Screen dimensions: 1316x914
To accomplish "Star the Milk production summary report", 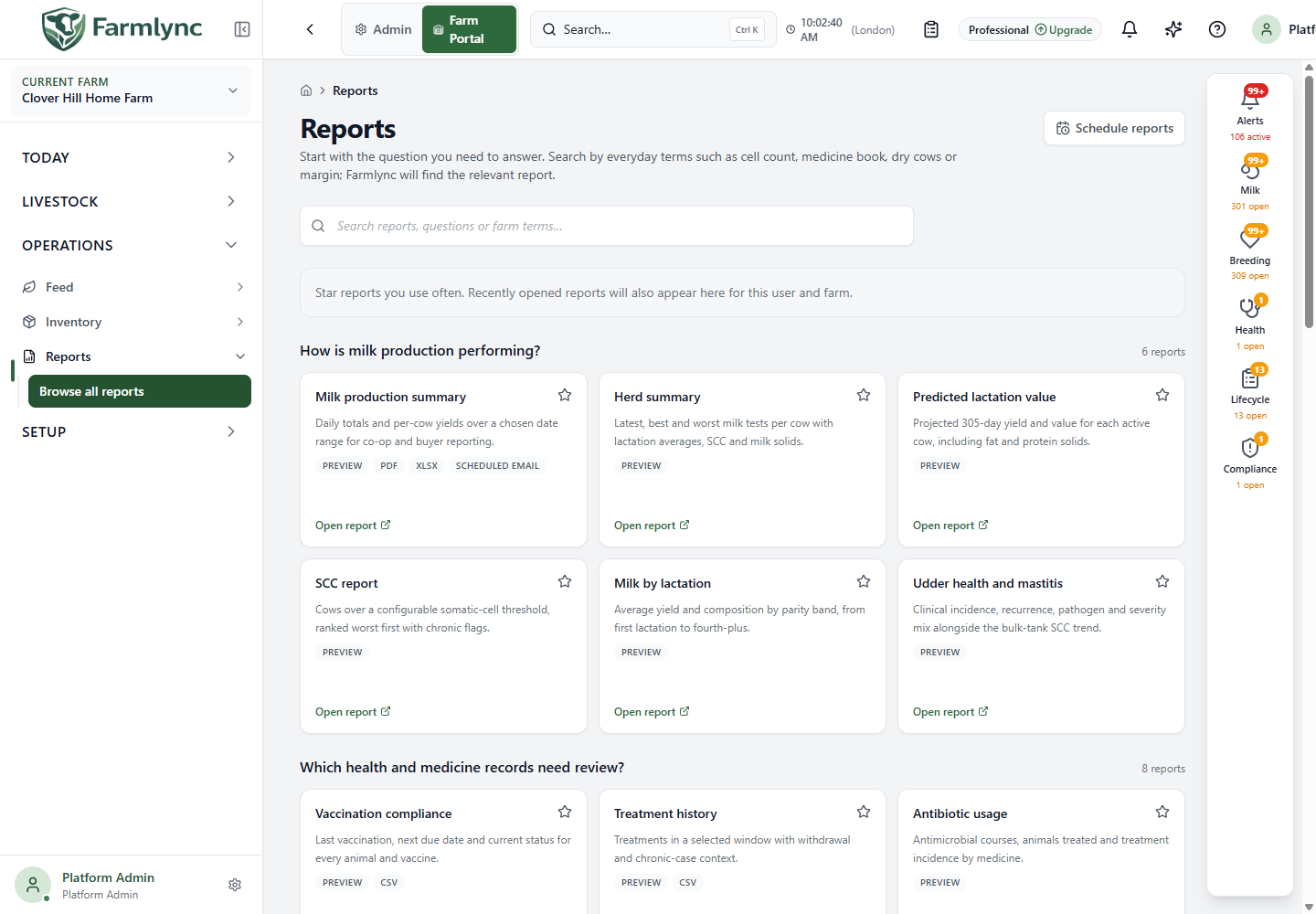I will [565, 395].
